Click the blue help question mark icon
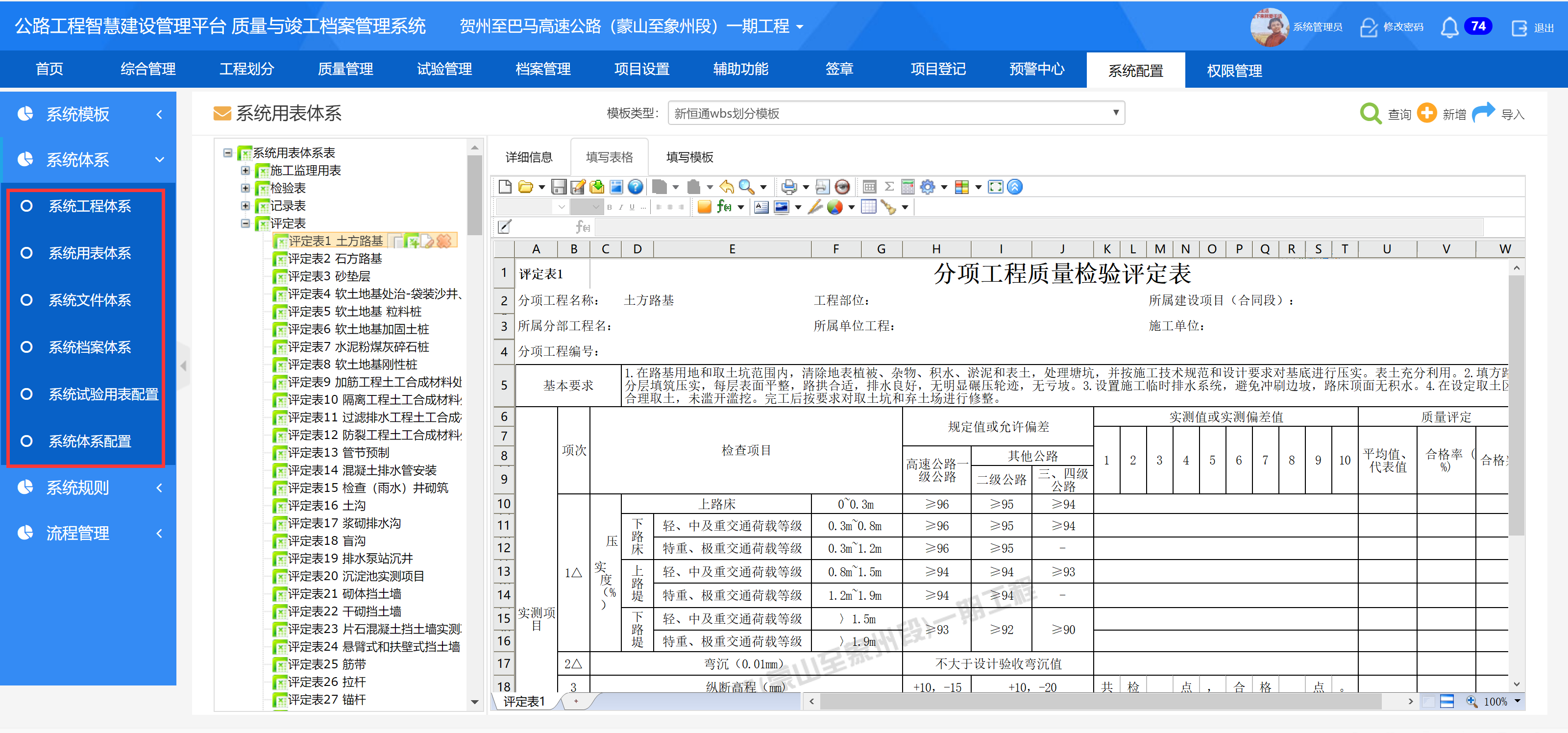The height and width of the screenshot is (733, 1568). [635, 187]
